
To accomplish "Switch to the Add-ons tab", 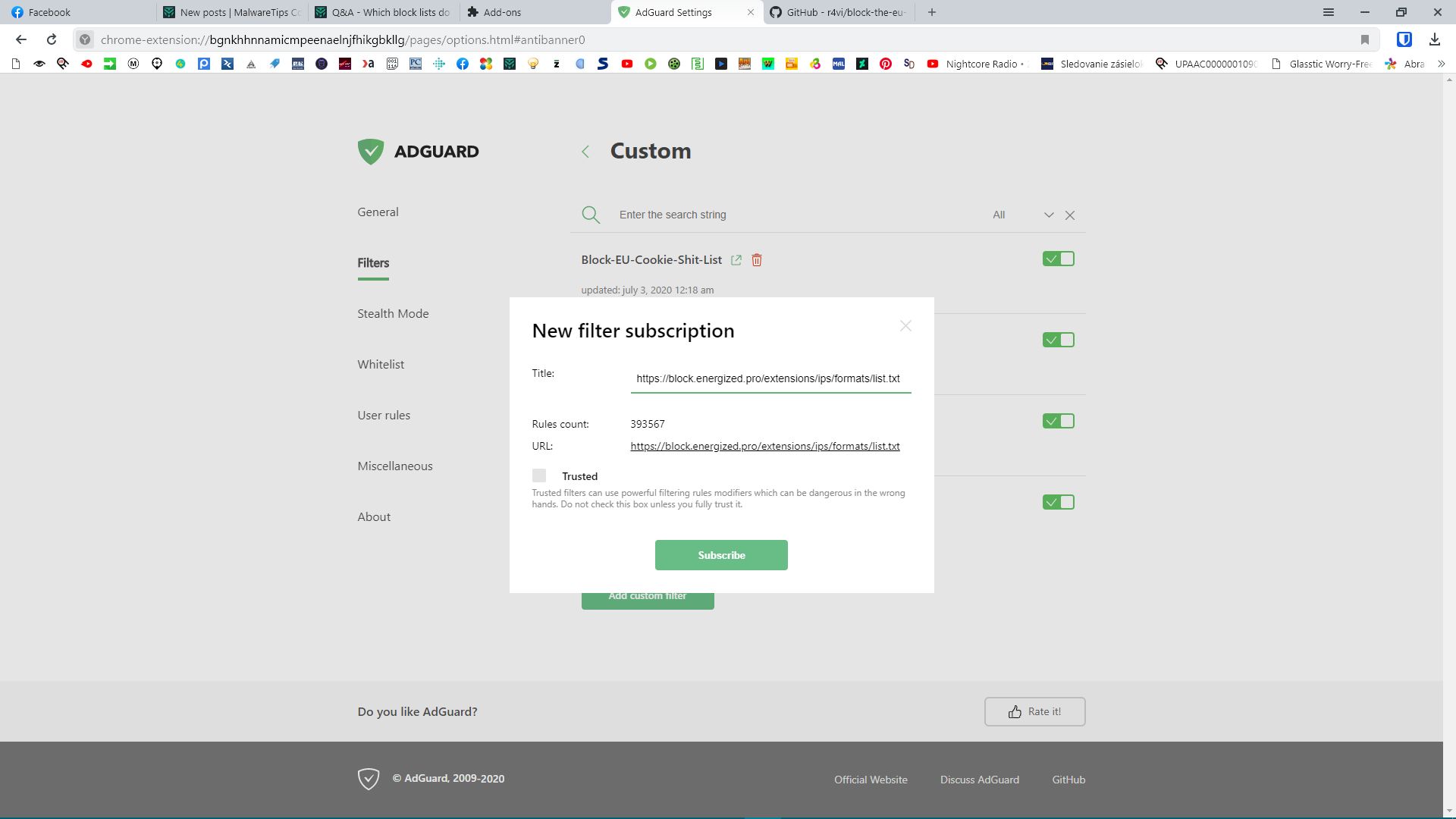I will click(x=535, y=12).
